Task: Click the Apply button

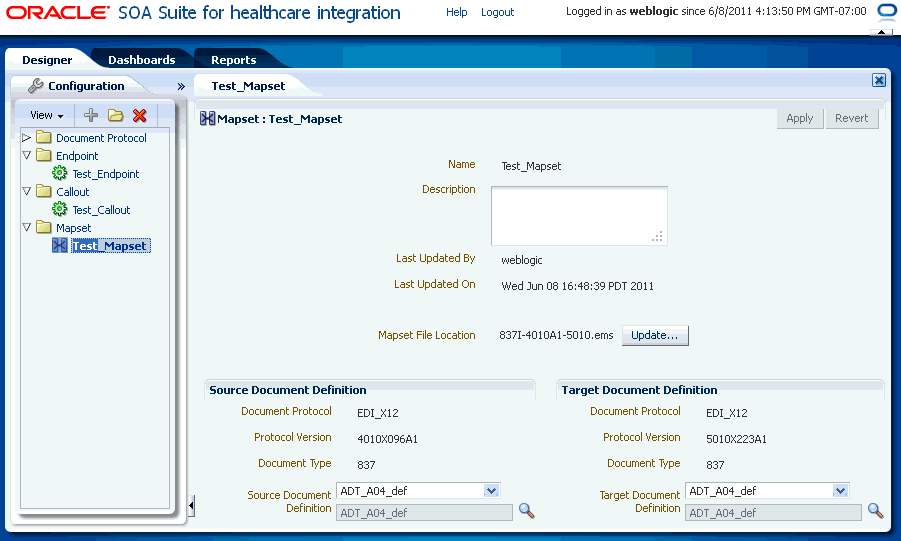Action: point(800,118)
